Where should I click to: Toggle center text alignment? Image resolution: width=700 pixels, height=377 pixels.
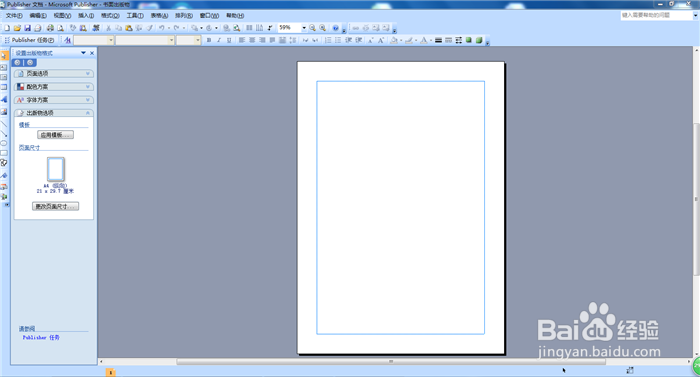point(252,40)
